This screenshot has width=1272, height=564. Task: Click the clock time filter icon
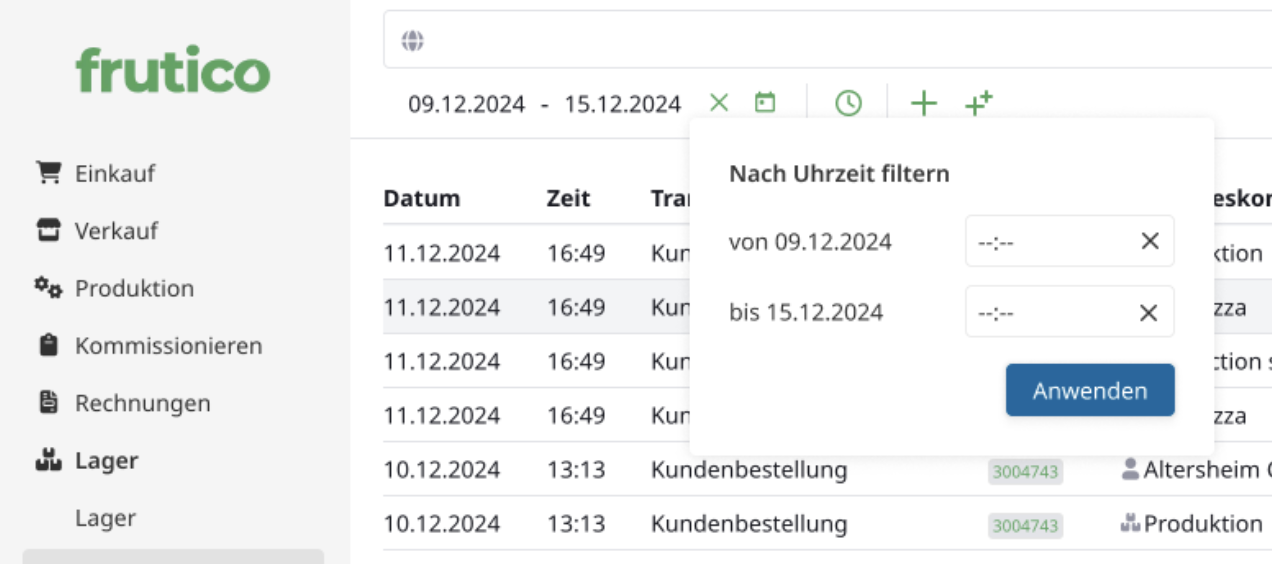(848, 102)
